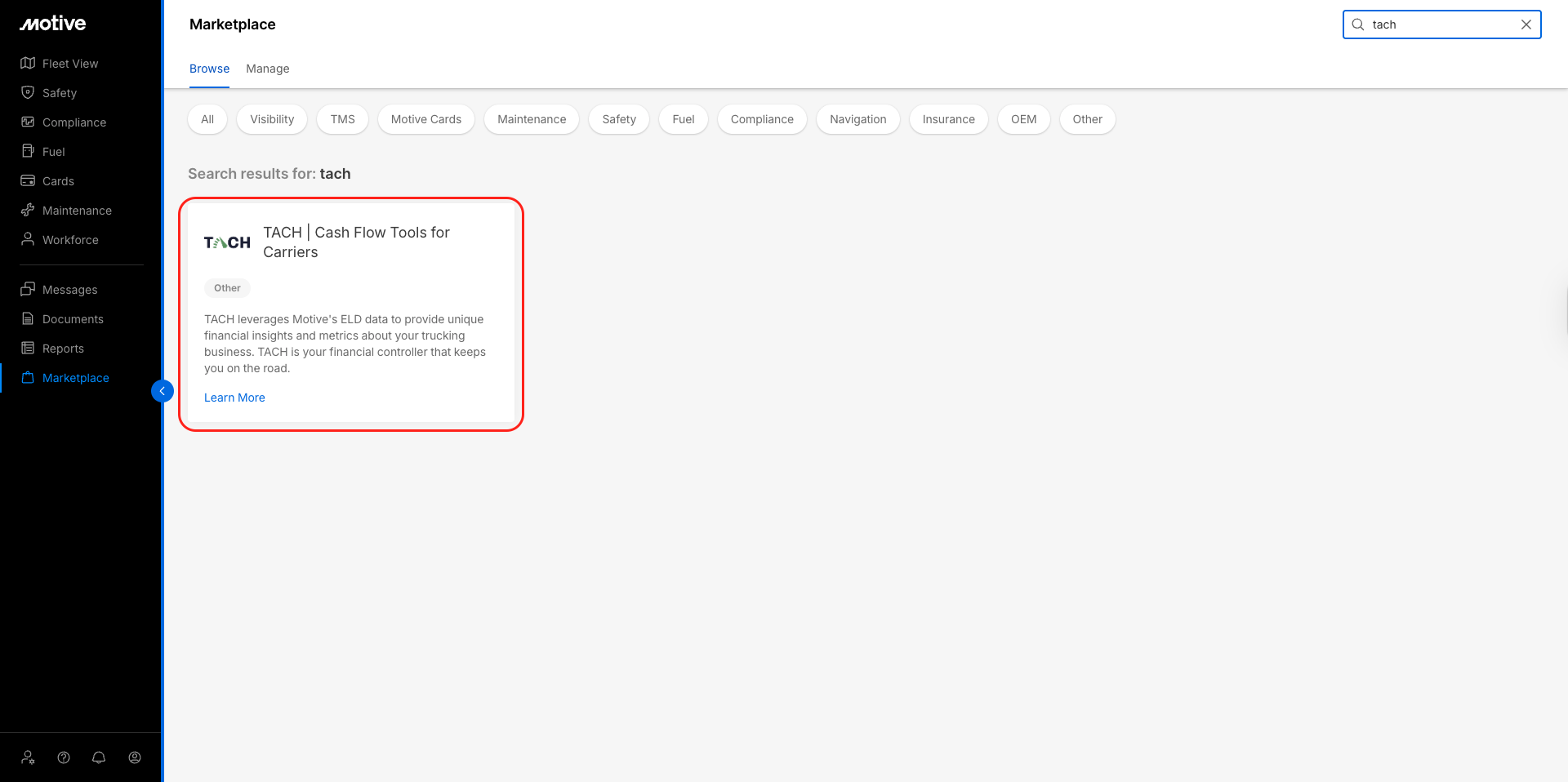Click the Cards sidebar icon

point(28,180)
